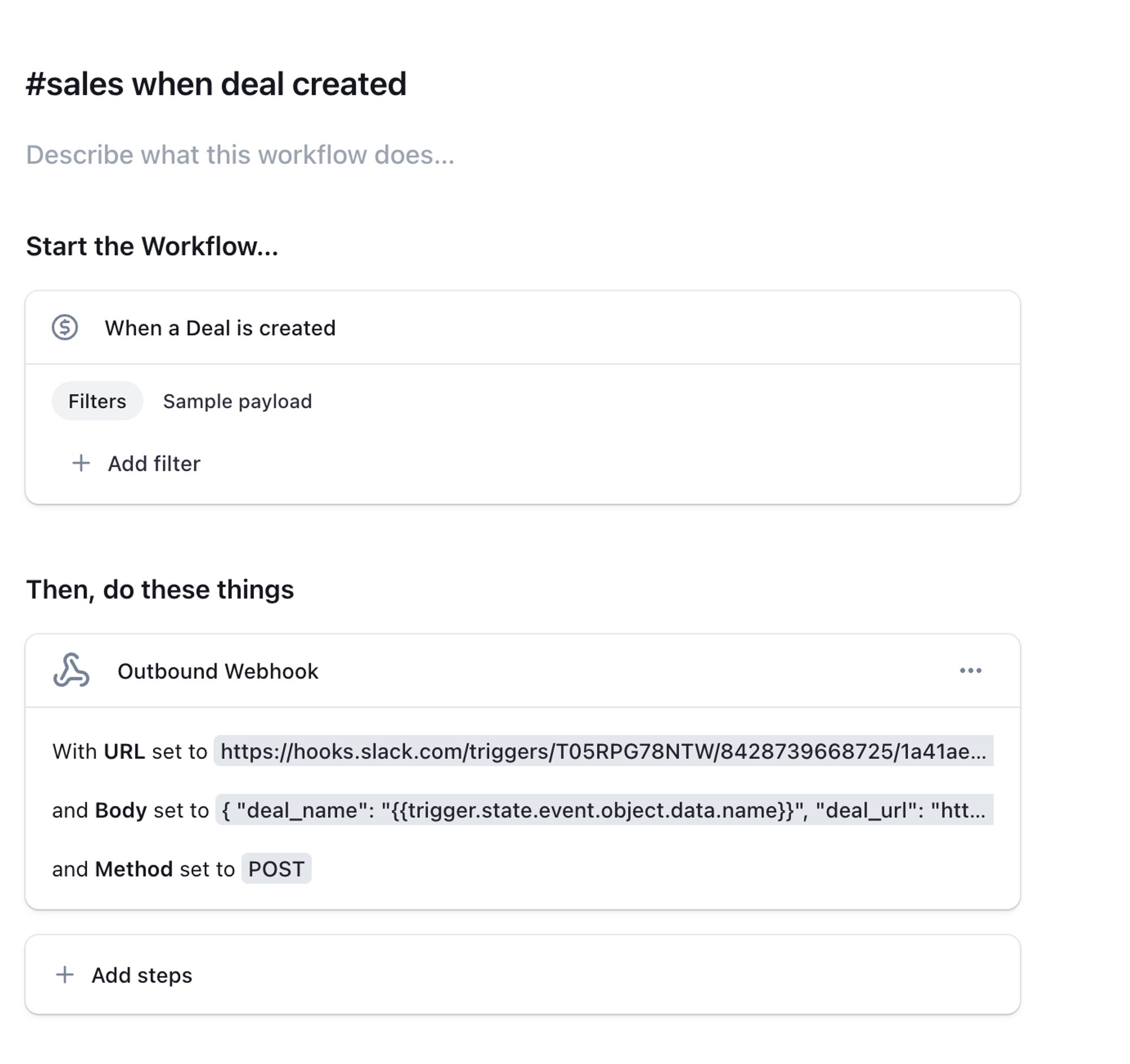Edit the Slack hooks URL value
The height and width of the screenshot is (1064, 1130).
[x=603, y=751]
